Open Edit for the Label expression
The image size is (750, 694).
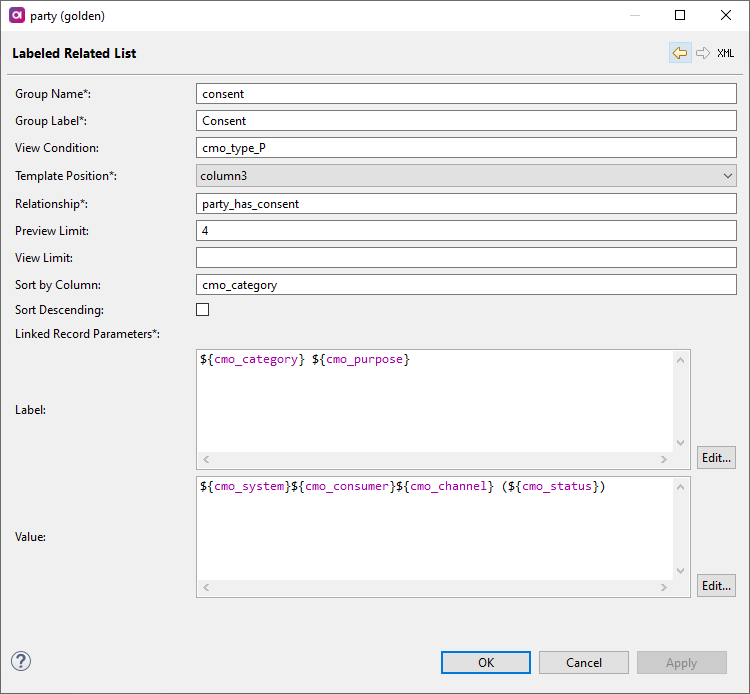point(716,457)
